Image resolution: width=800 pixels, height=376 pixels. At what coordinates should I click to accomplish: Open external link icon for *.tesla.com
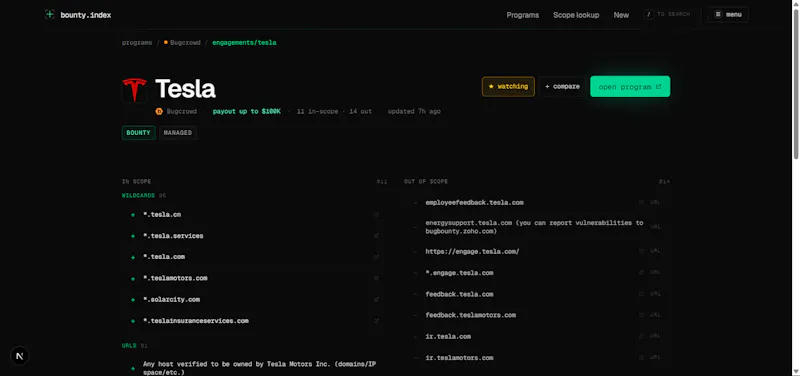(x=376, y=257)
